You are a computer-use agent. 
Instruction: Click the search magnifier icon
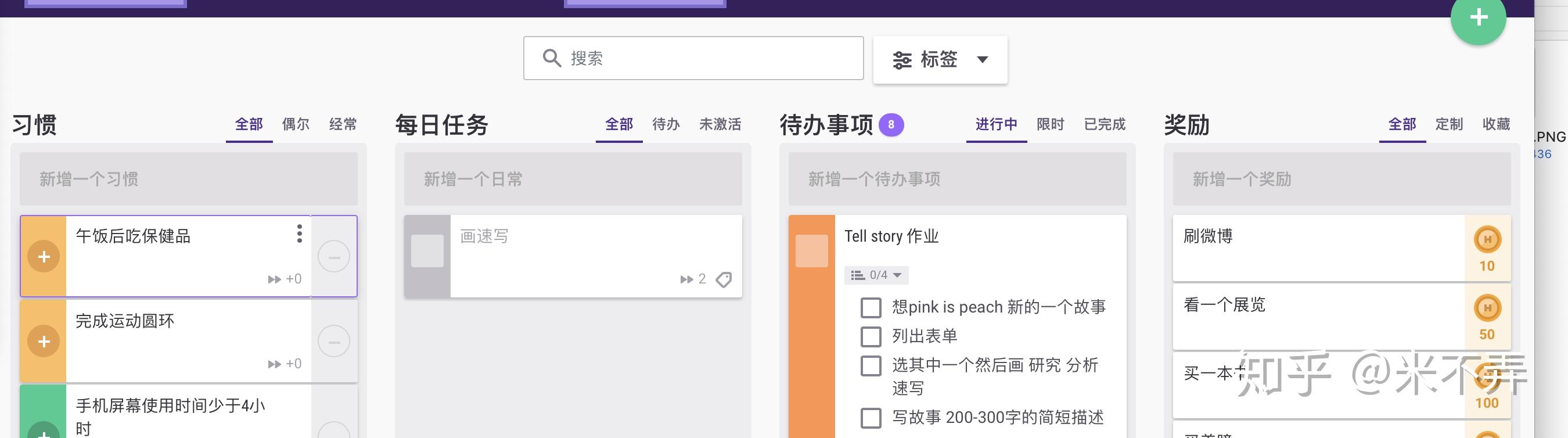click(x=552, y=58)
